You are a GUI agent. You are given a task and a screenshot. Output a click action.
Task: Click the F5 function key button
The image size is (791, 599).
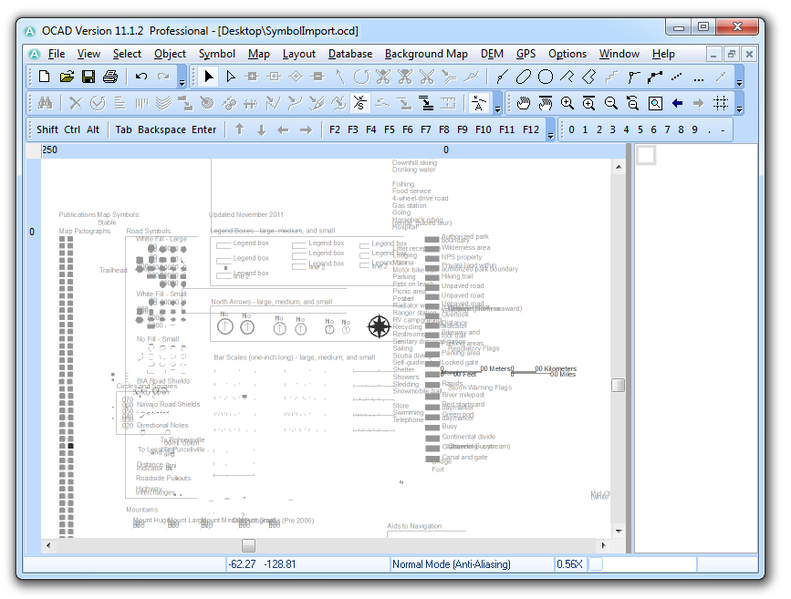click(x=389, y=130)
